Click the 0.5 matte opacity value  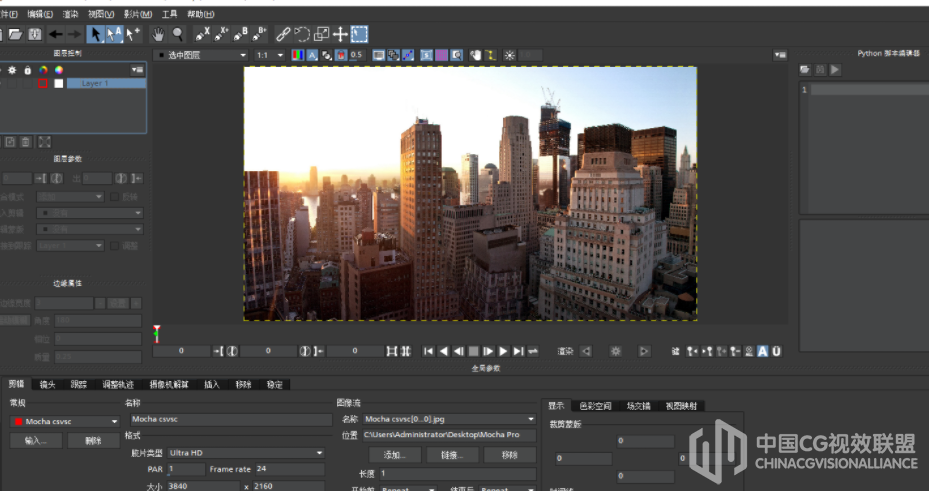(x=356, y=55)
